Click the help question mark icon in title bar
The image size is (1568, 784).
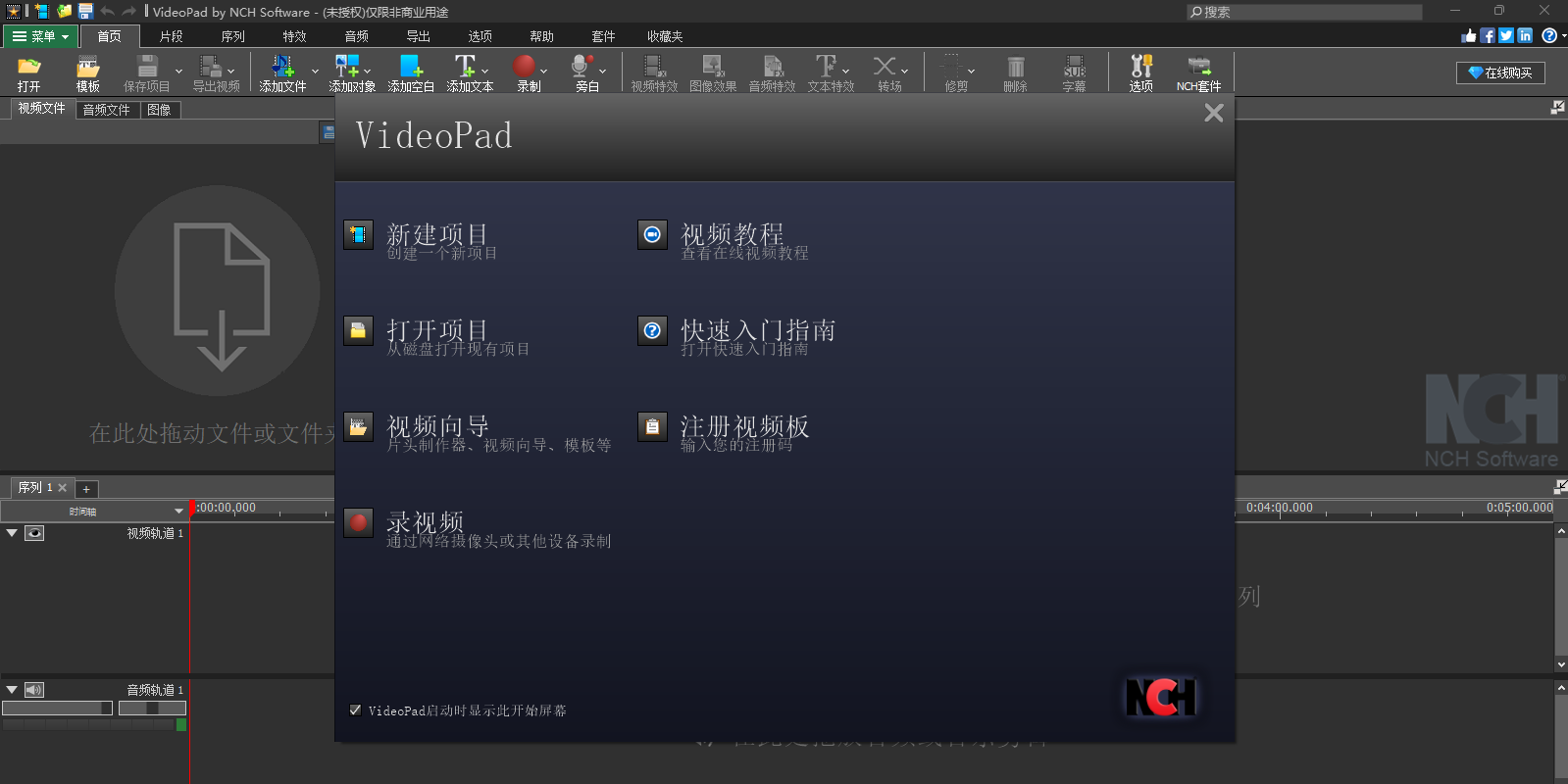coord(1549,35)
